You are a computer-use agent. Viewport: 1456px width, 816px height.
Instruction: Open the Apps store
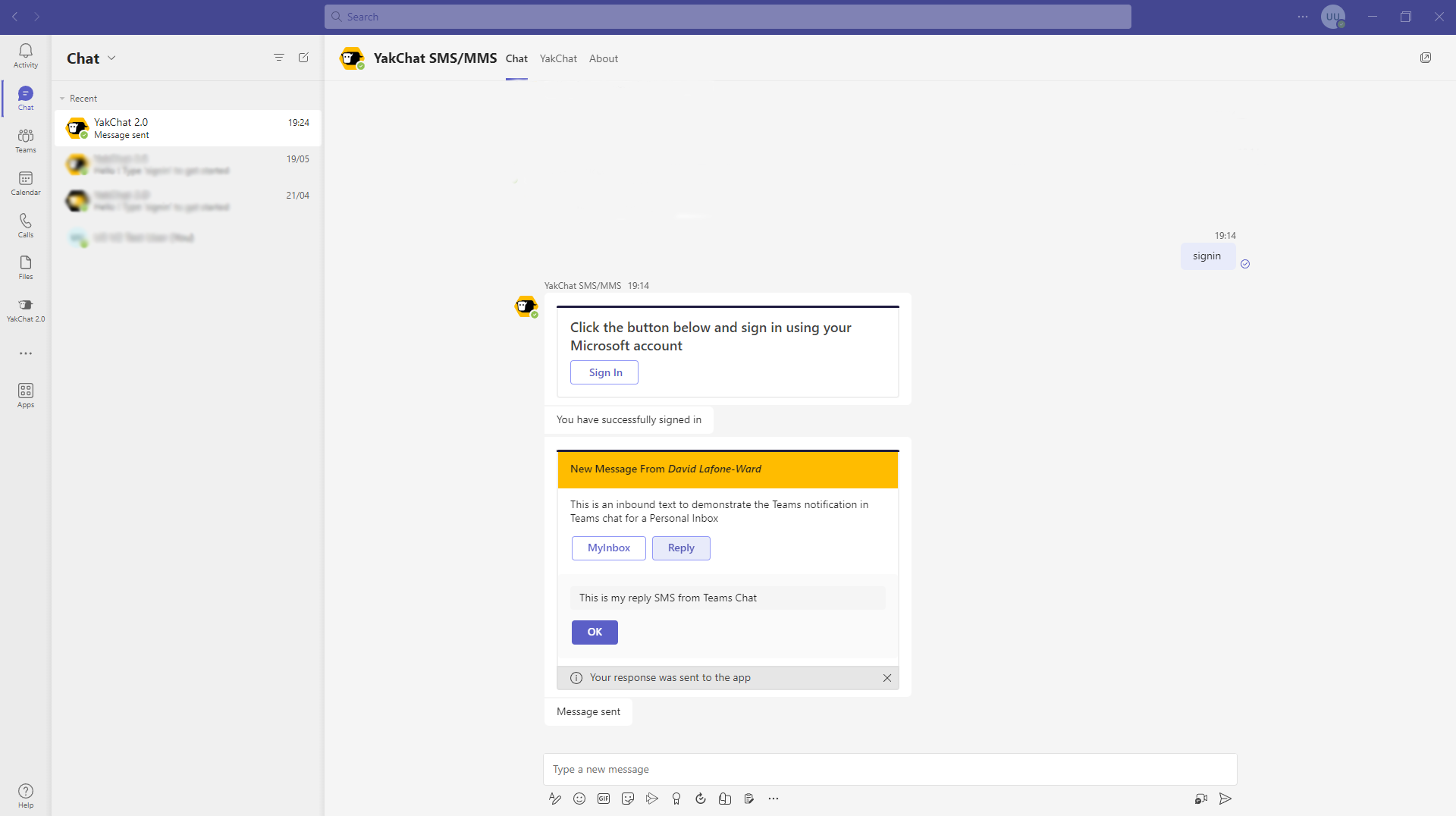[26, 395]
